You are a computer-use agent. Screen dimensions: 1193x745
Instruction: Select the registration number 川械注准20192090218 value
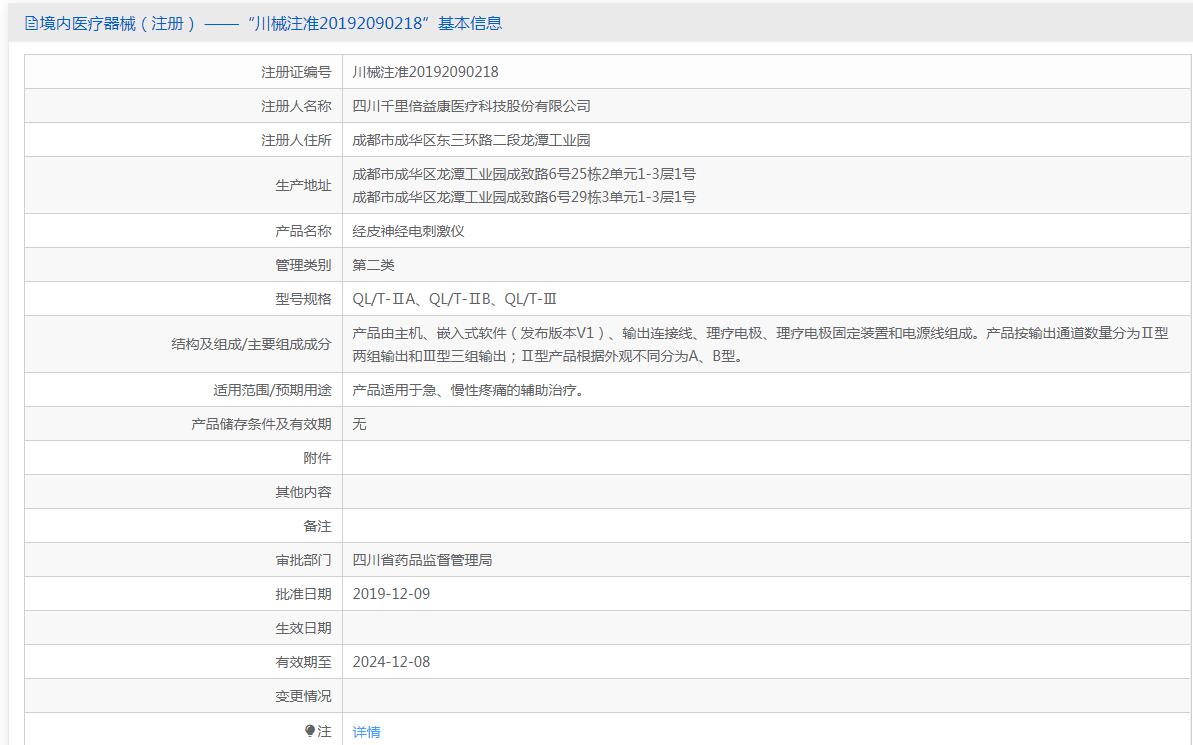pos(425,72)
